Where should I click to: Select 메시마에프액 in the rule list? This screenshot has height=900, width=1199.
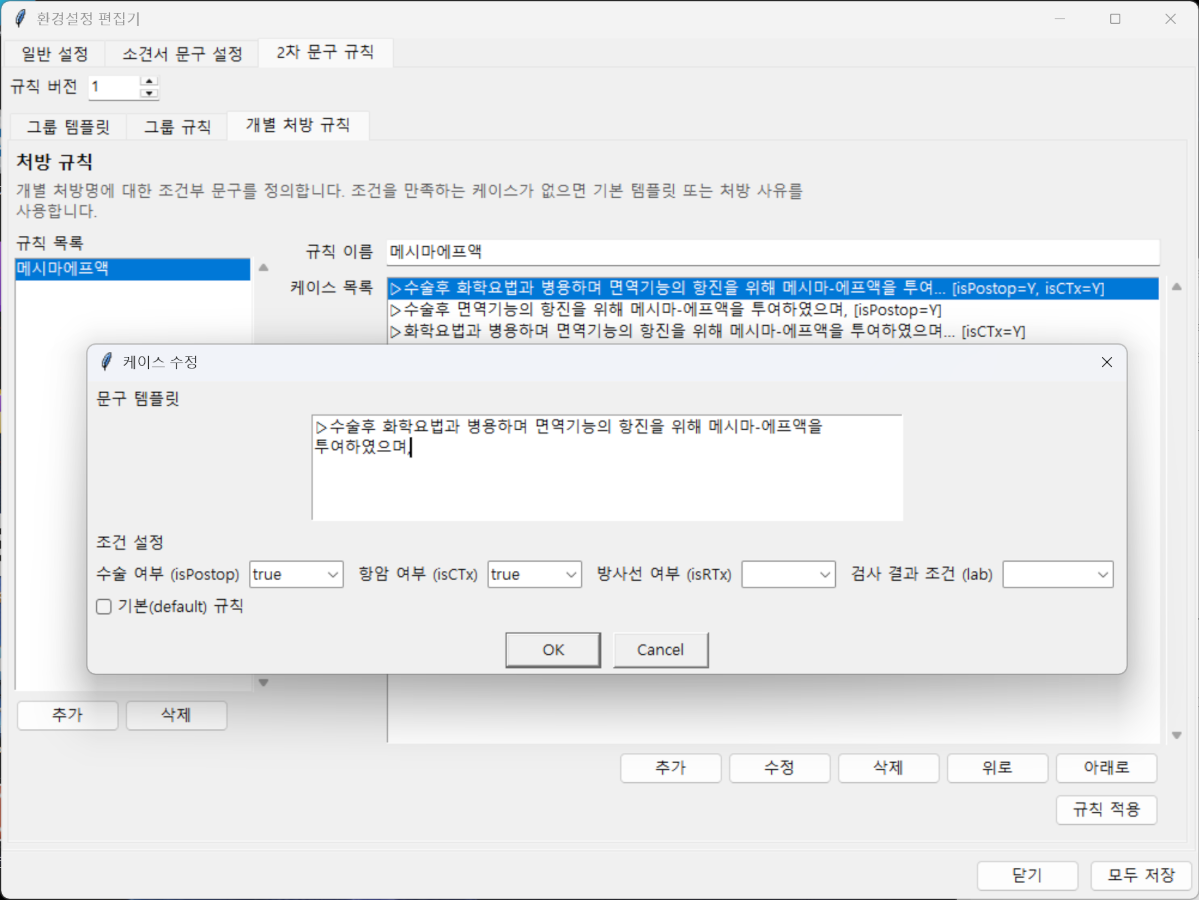pyautogui.click(x=132, y=269)
